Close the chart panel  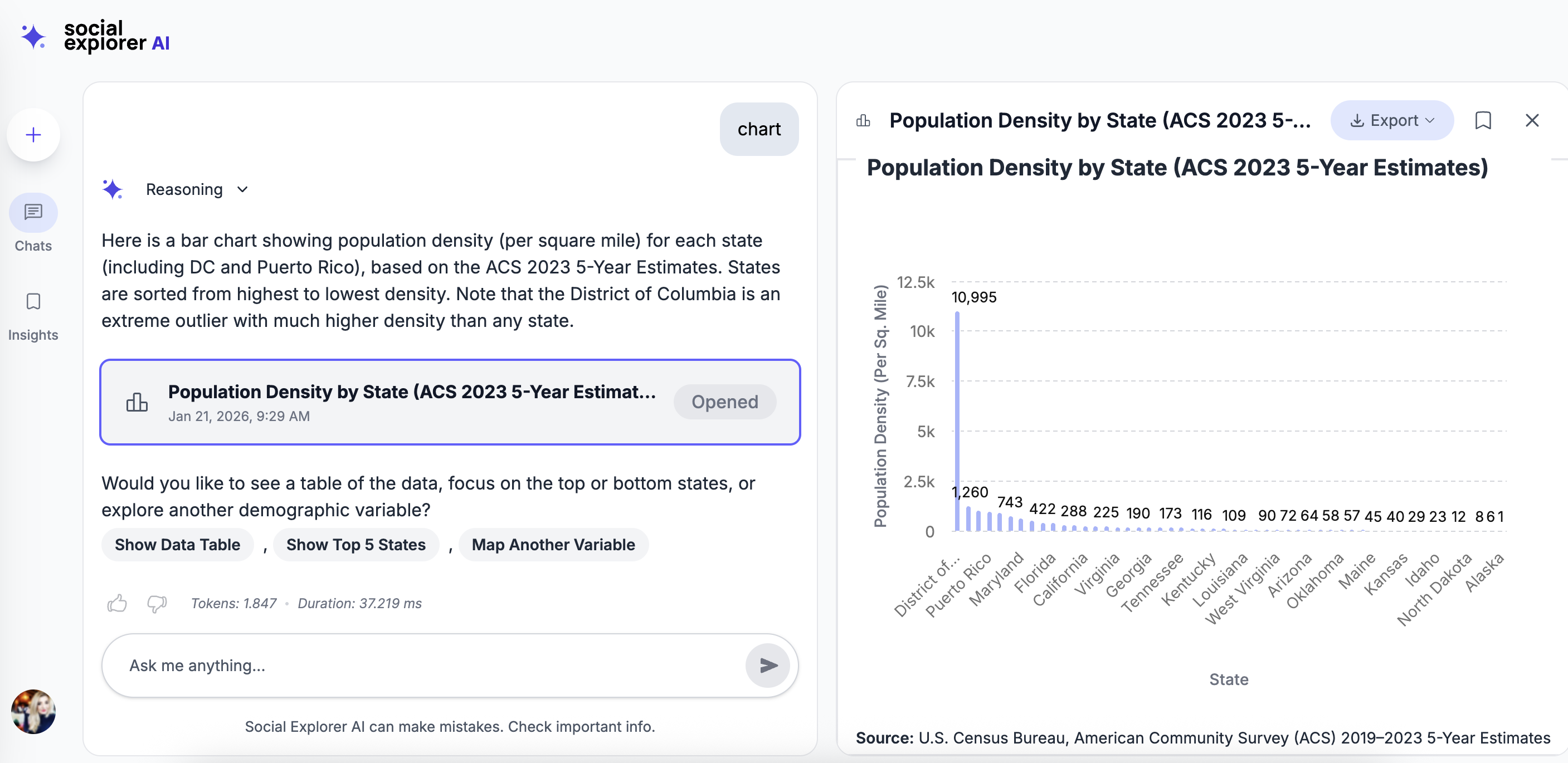pos(1531,120)
